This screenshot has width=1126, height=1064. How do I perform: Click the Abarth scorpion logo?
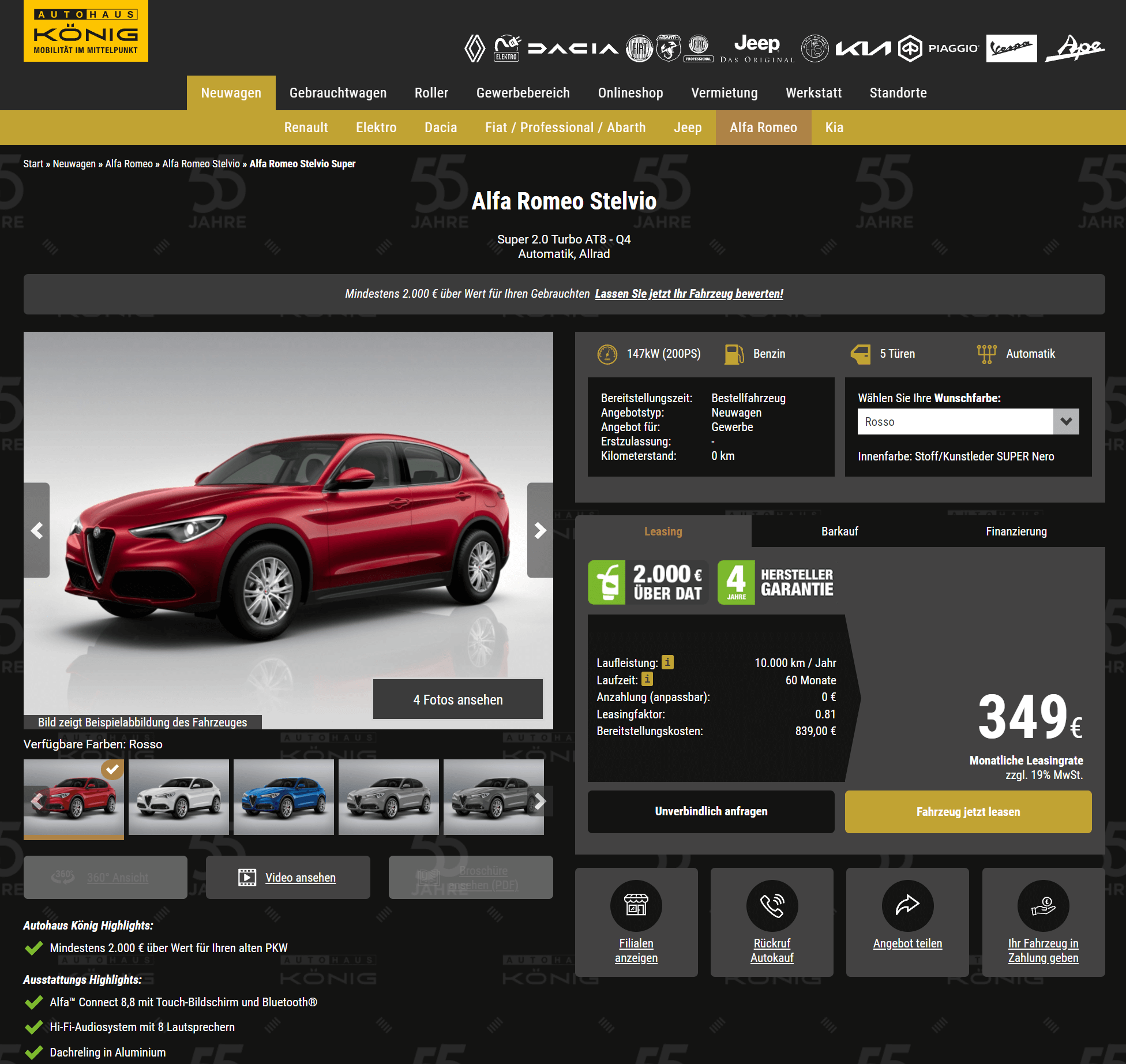coord(669,48)
